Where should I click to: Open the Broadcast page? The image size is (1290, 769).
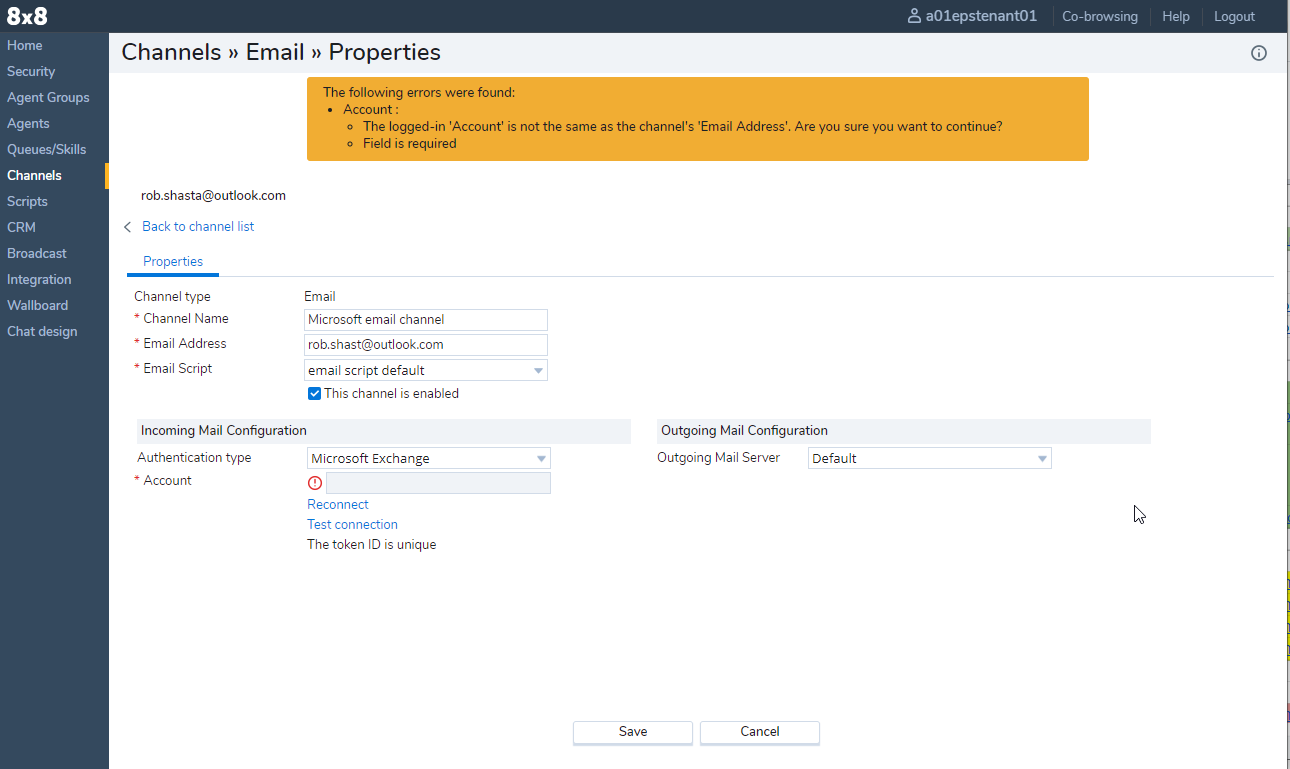click(x=37, y=253)
